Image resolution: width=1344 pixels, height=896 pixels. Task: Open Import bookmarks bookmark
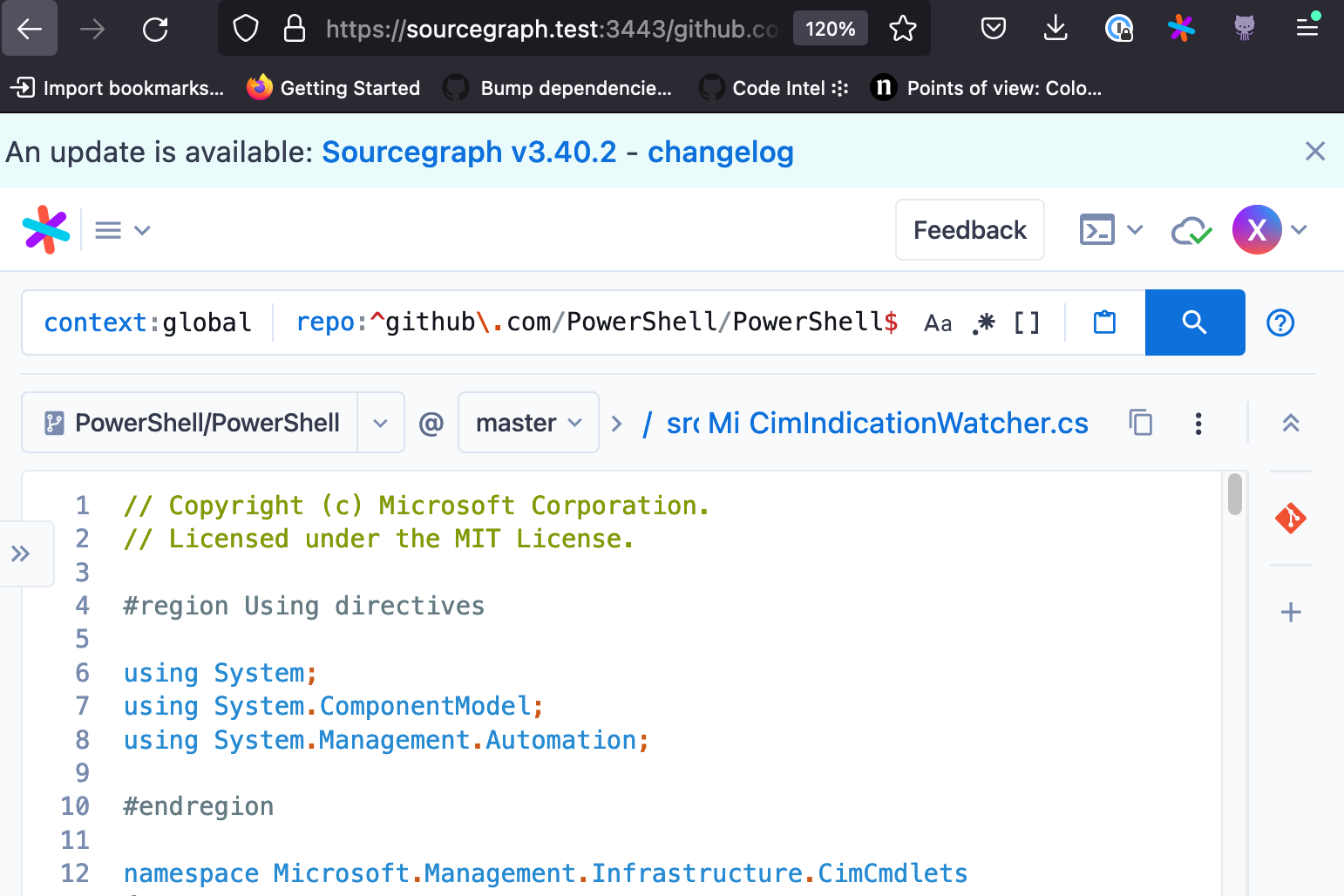point(117,88)
